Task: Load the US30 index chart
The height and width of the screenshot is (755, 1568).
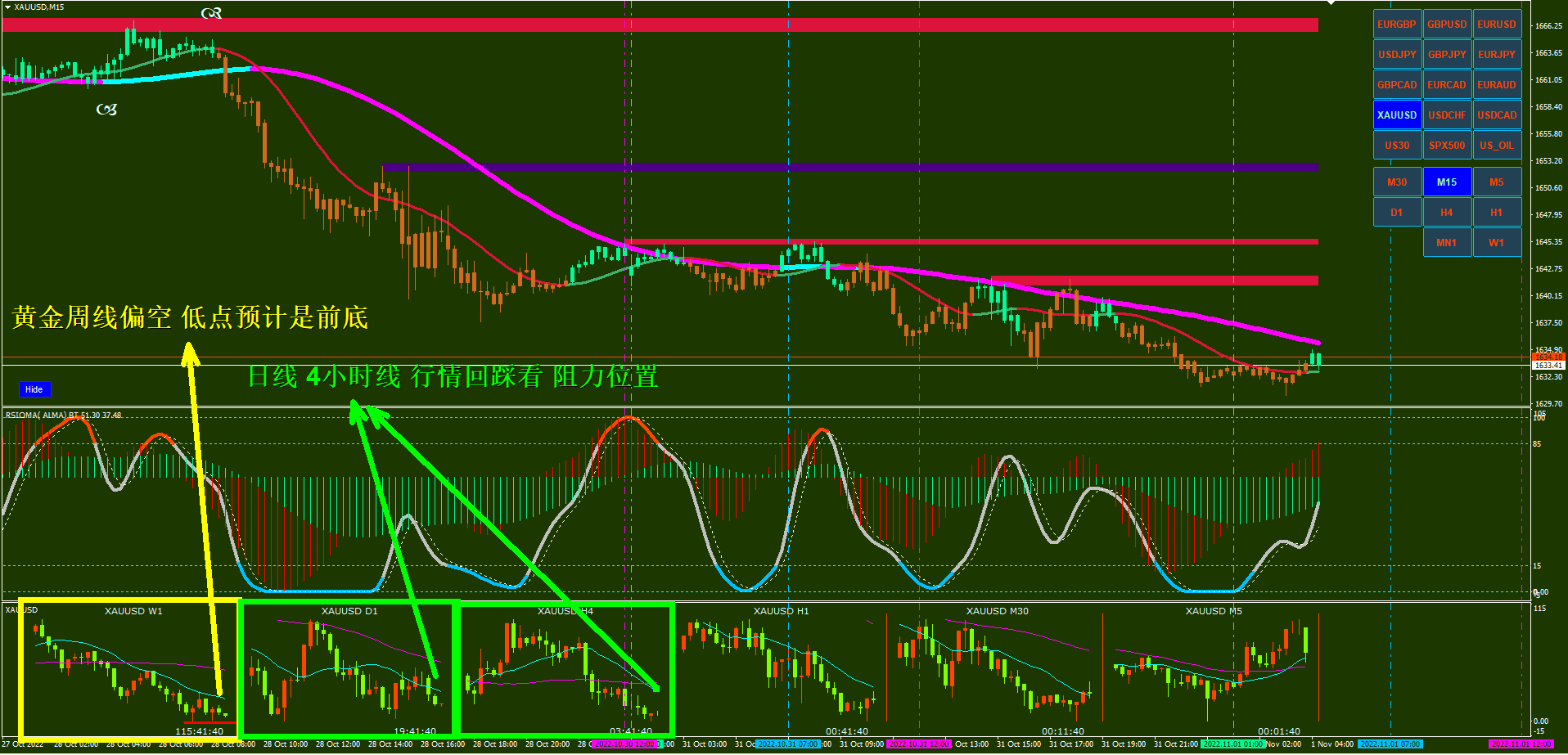Action: pyautogui.click(x=1397, y=146)
